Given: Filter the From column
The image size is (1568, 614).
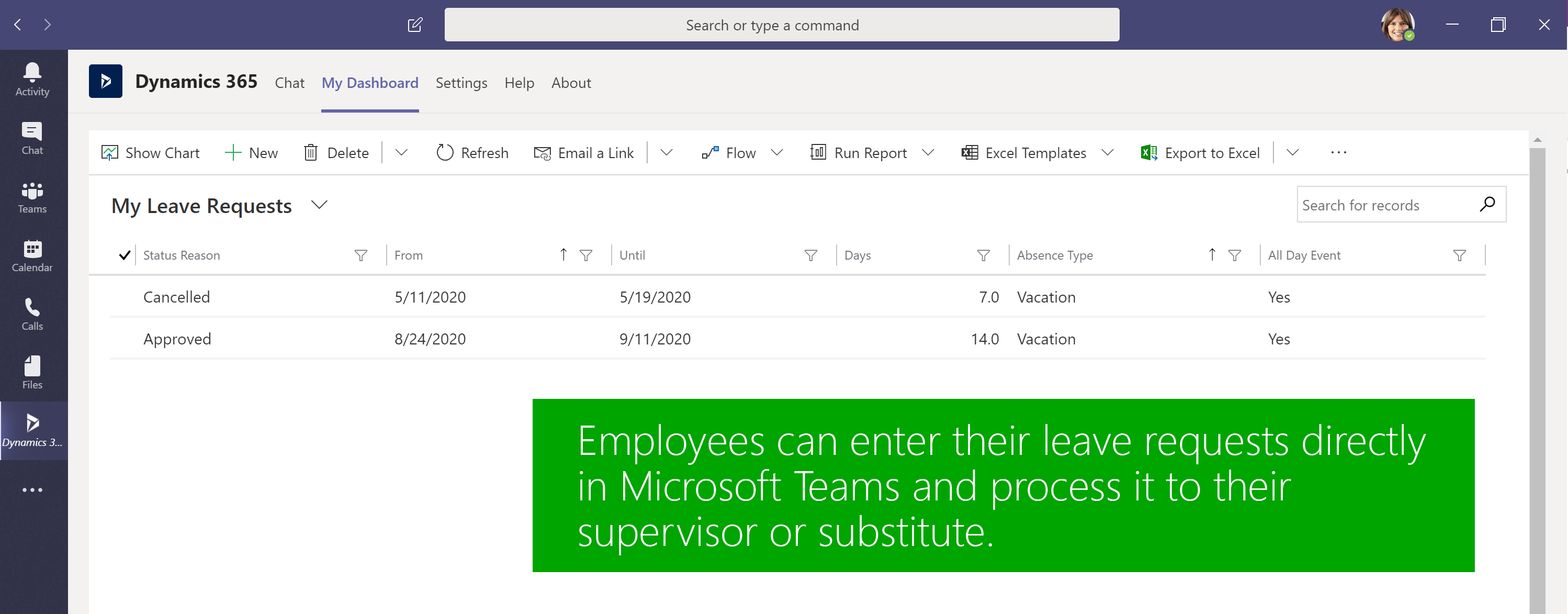Looking at the screenshot, I should pyautogui.click(x=586, y=255).
